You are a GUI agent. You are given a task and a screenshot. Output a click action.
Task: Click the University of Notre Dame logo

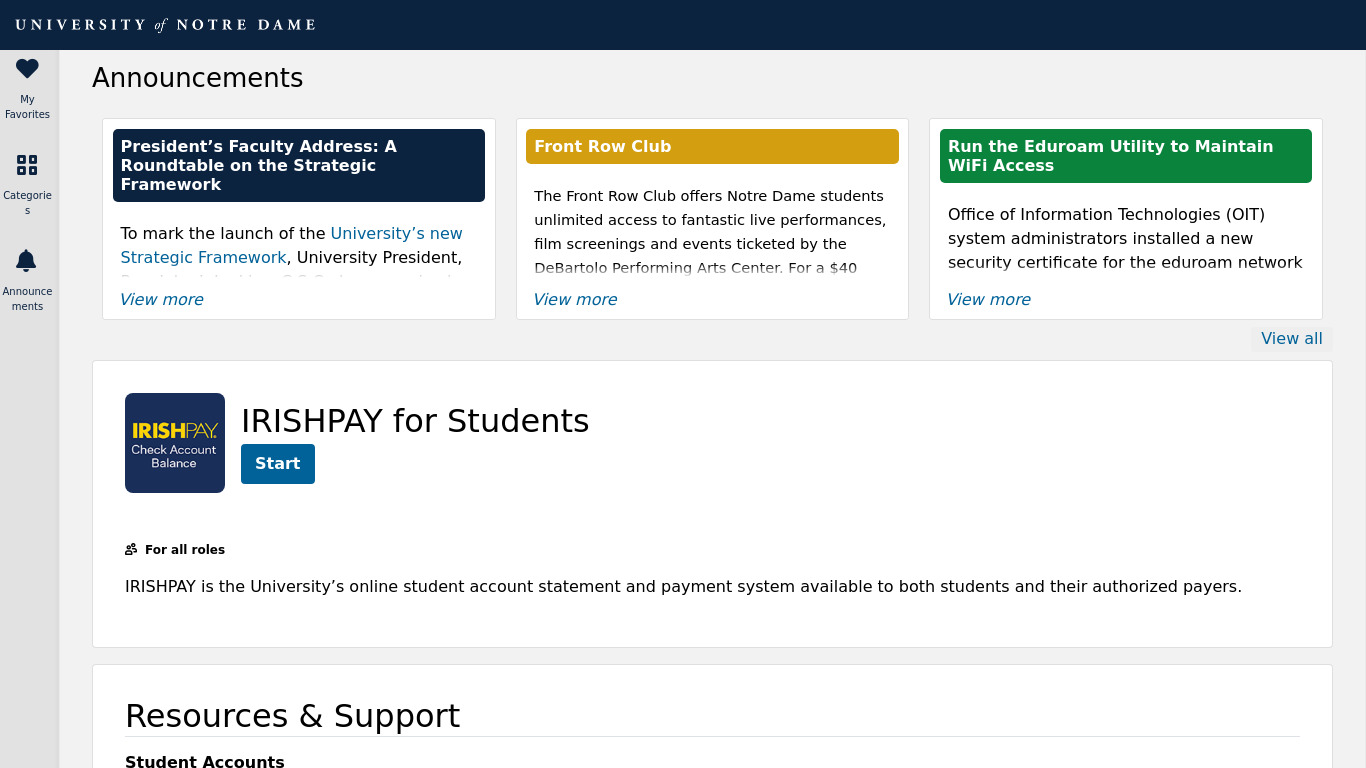click(166, 25)
